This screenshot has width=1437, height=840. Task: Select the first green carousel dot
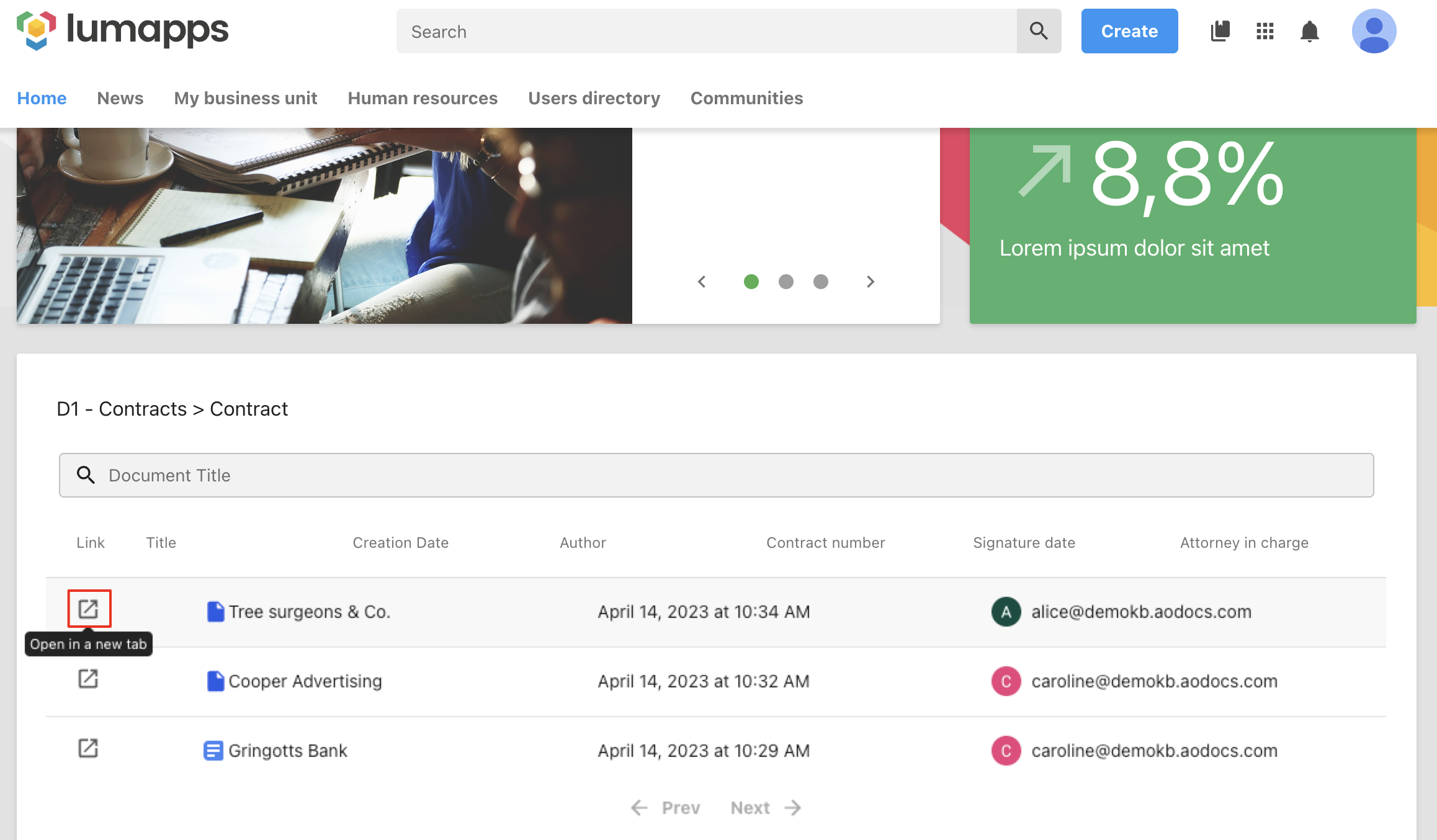pos(751,282)
